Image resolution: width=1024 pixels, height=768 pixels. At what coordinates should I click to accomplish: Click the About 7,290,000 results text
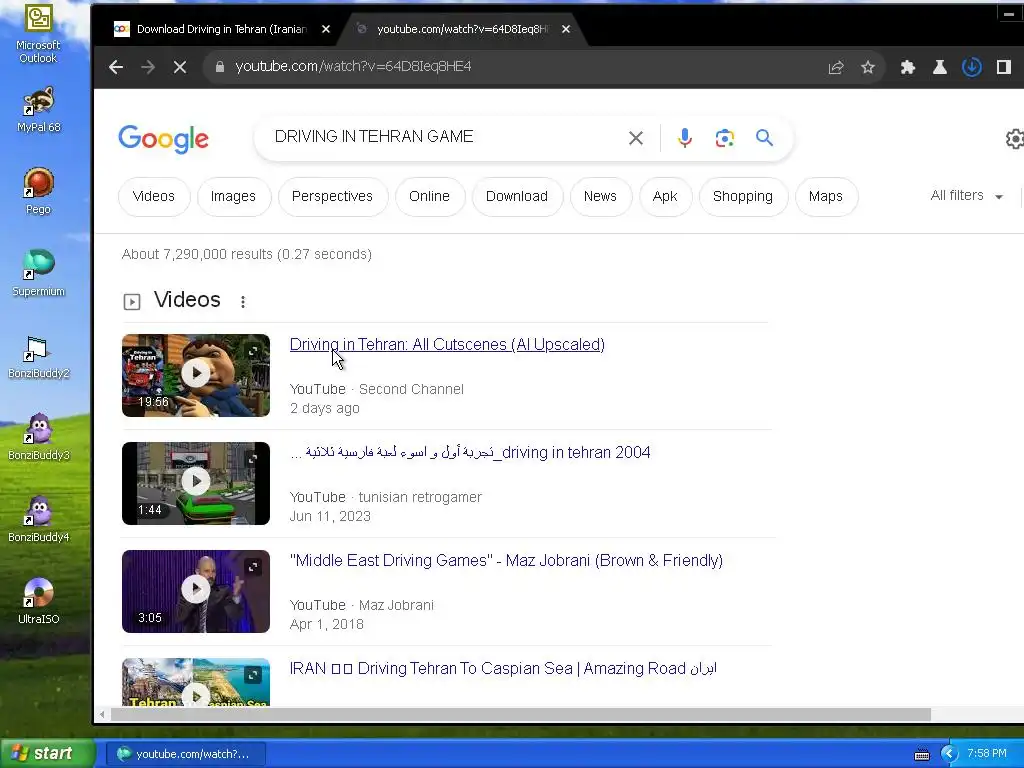click(246, 254)
